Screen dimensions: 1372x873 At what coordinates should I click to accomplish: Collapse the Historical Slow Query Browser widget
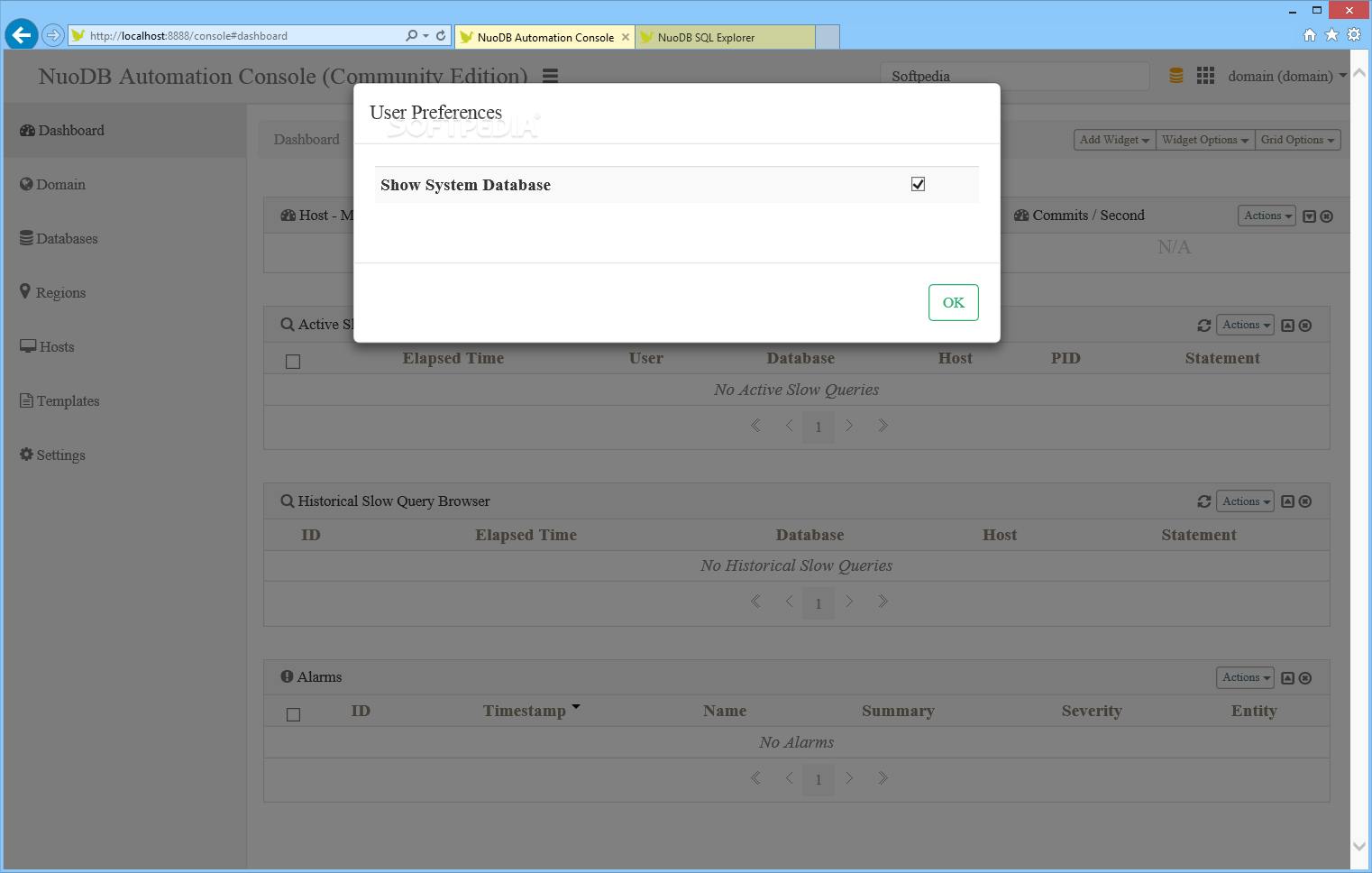pyautogui.click(x=1288, y=501)
